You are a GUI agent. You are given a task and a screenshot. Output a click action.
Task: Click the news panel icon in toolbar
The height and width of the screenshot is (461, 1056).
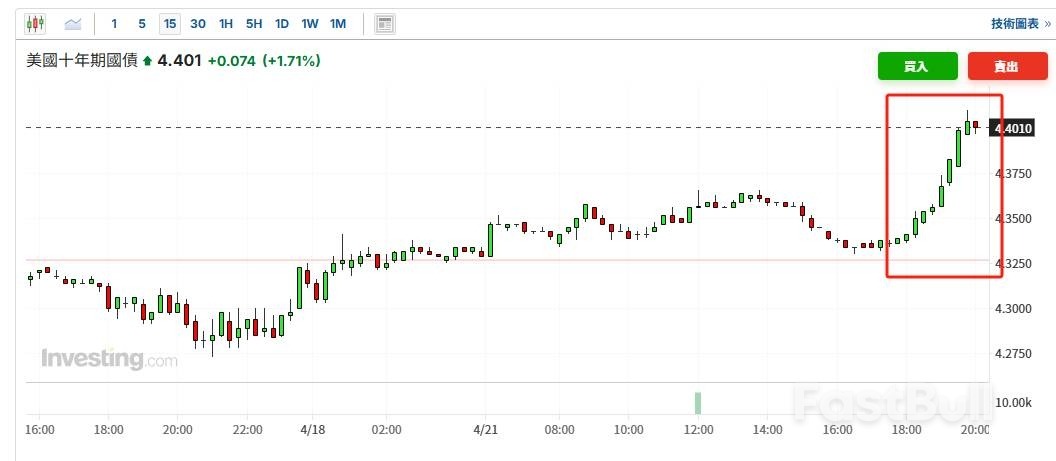pyautogui.click(x=384, y=23)
